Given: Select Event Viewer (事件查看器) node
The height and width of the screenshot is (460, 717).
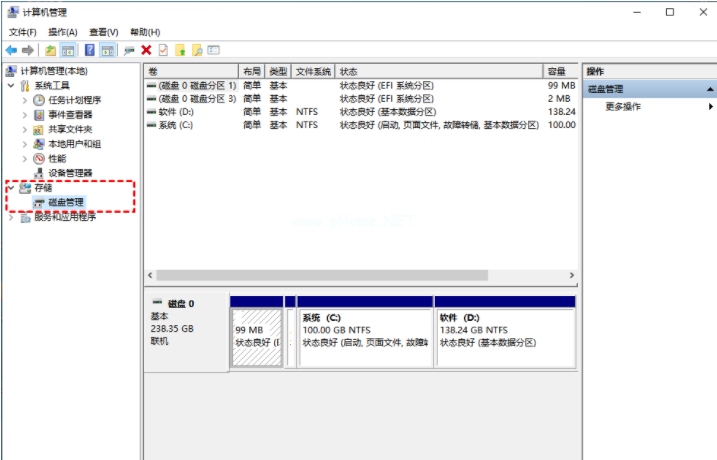Looking at the screenshot, I should 70,115.
